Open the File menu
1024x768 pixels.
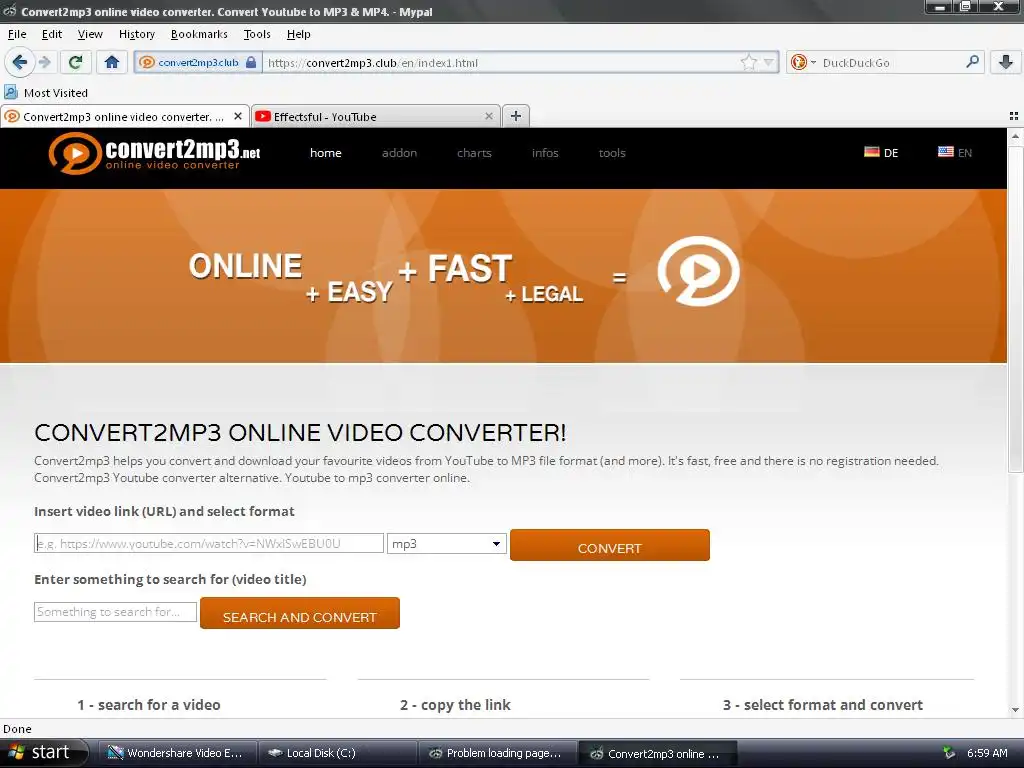click(17, 34)
